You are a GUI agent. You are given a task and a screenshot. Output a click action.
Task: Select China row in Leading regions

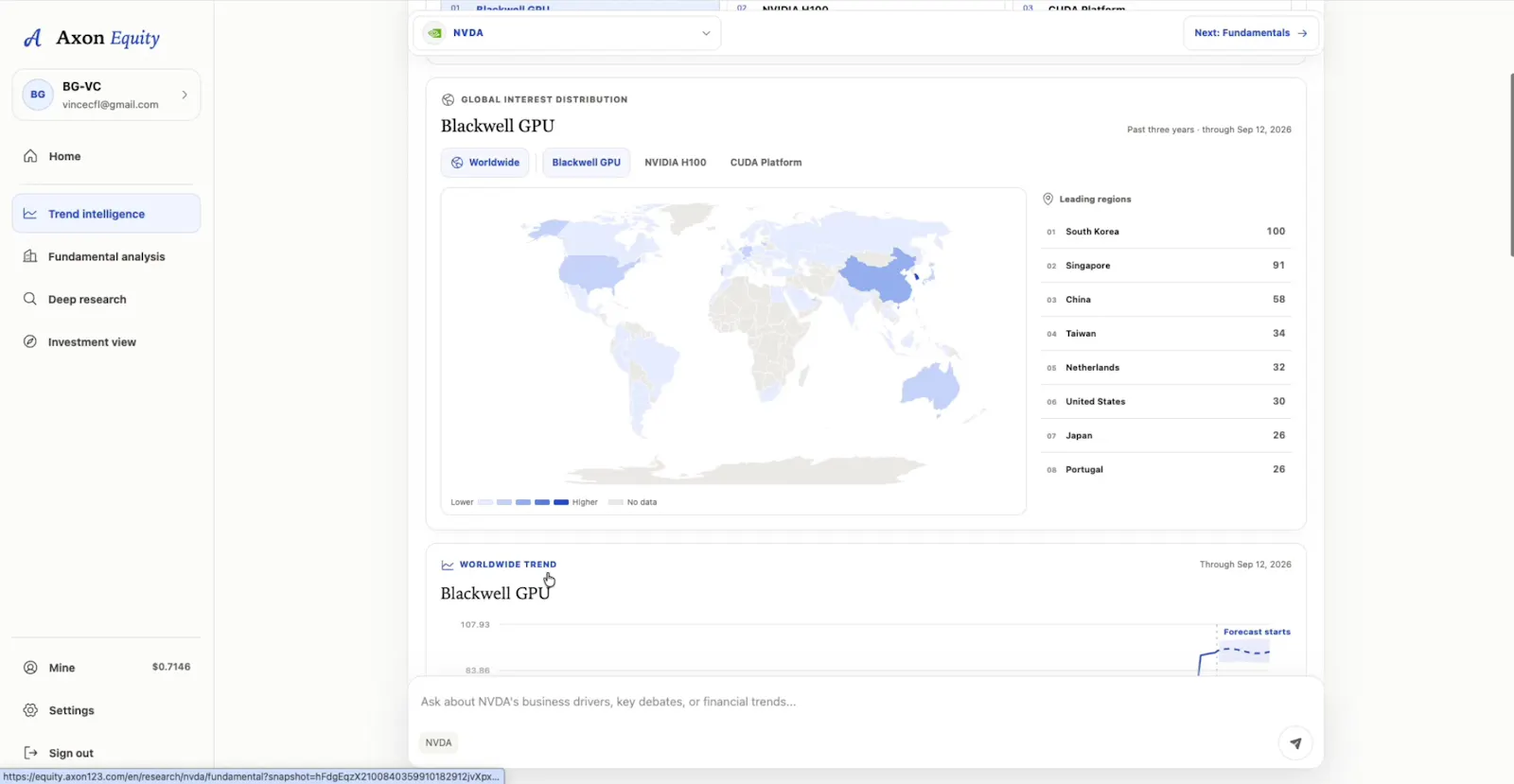coord(1166,300)
